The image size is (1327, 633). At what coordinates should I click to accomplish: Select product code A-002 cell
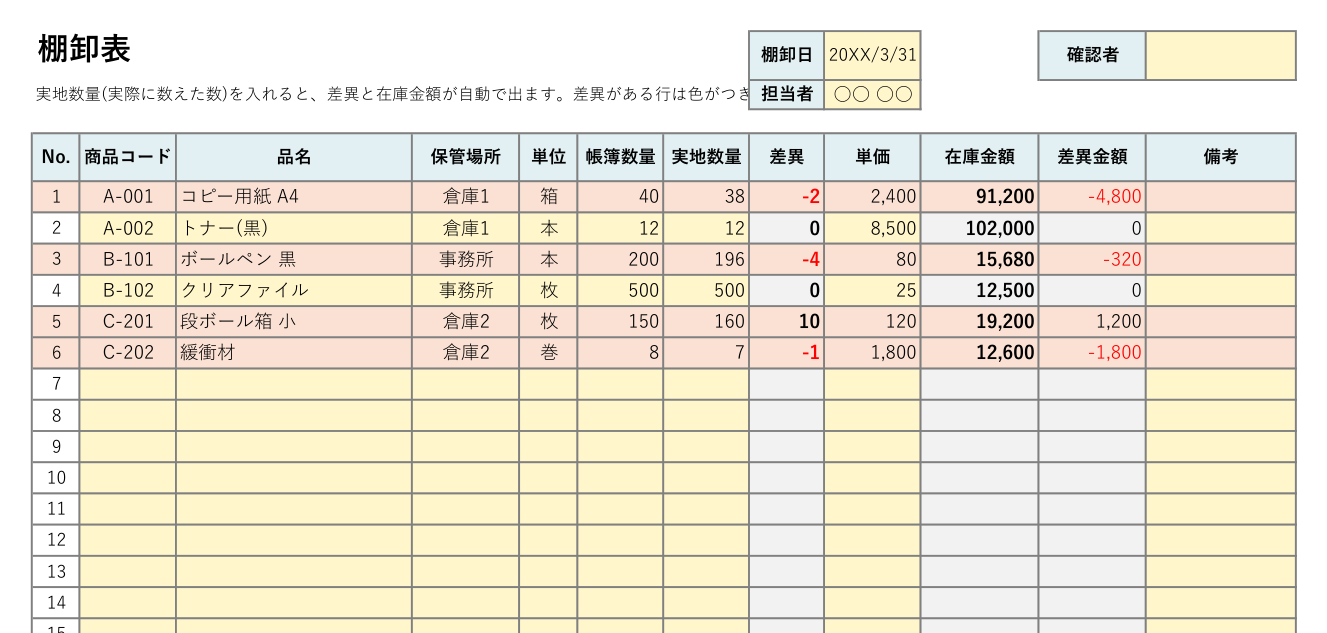coord(128,228)
